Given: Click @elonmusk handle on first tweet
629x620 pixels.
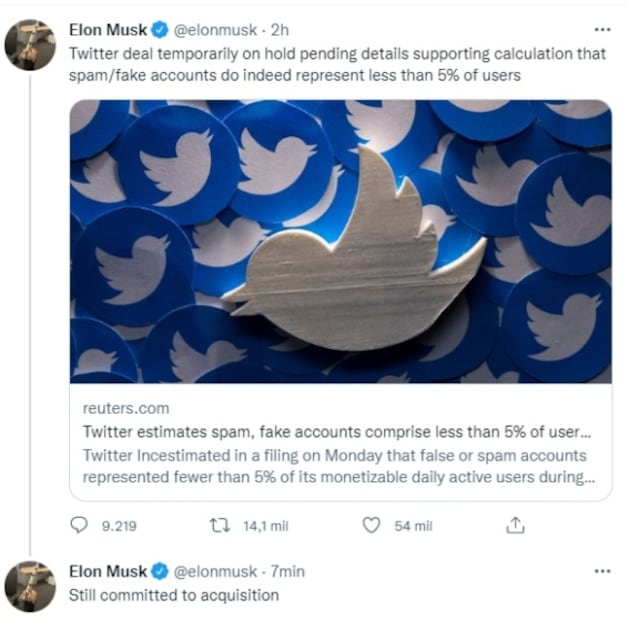Looking at the screenshot, I should tap(215, 30).
